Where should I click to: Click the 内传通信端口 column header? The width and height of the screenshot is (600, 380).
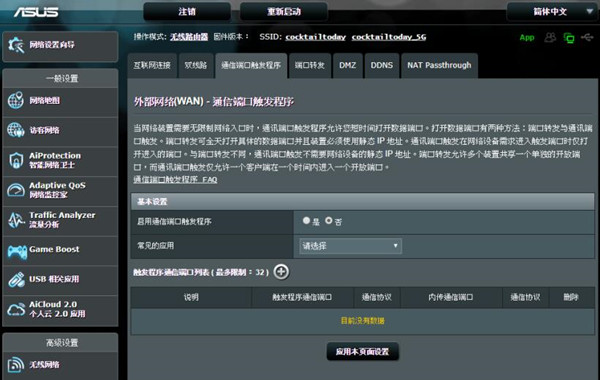coord(451,297)
